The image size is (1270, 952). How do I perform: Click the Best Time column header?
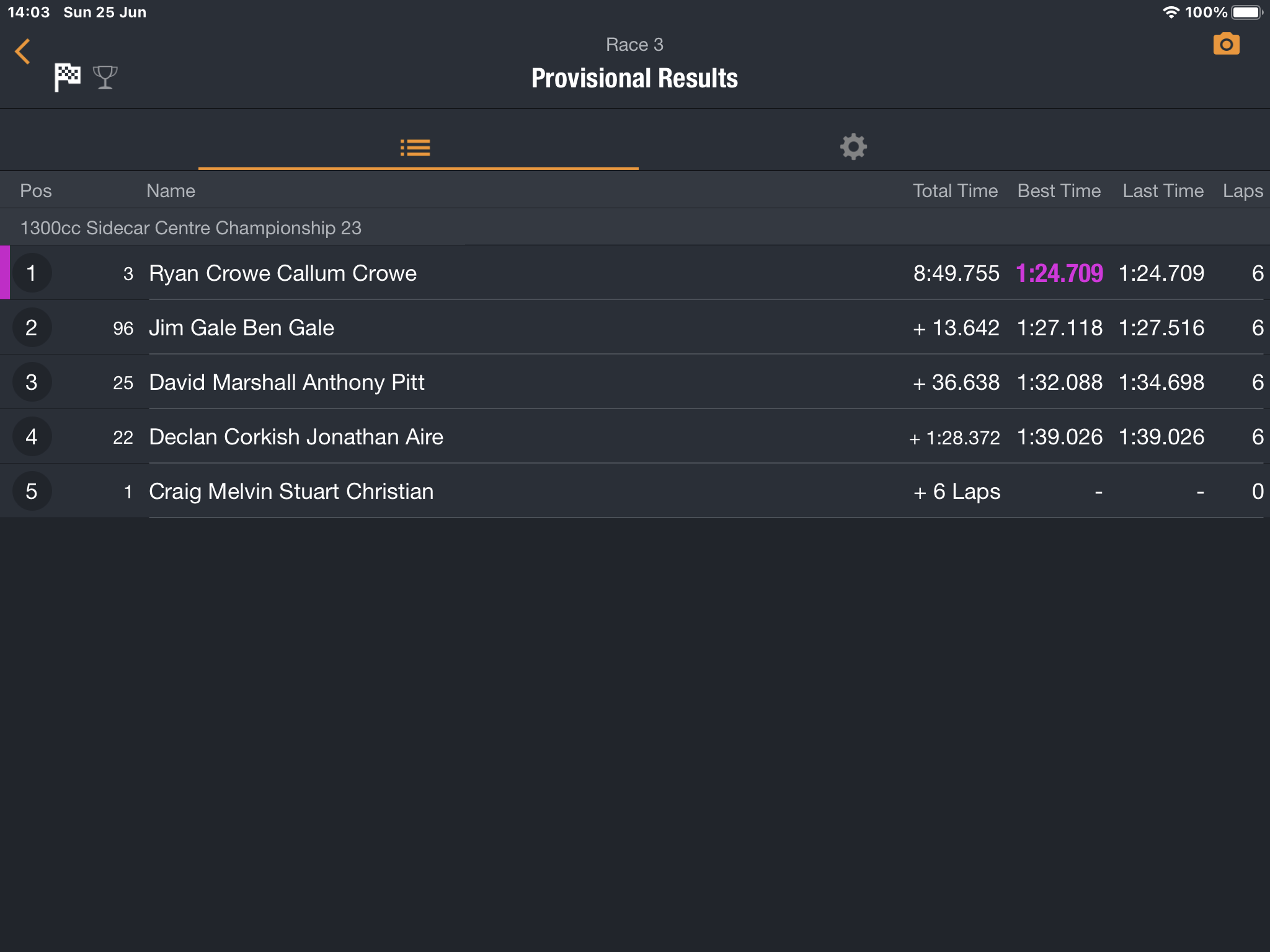(x=1059, y=191)
